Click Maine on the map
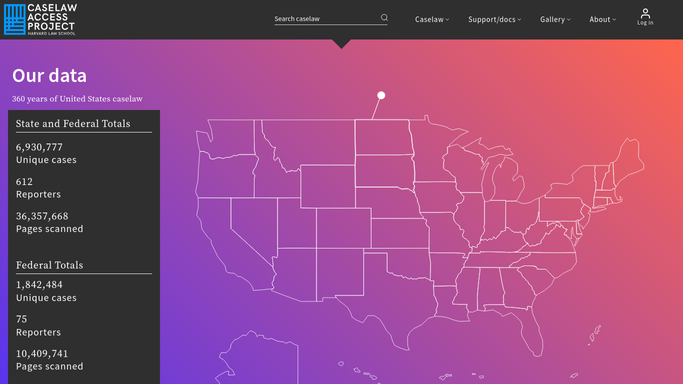The width and height of the screenshot is (683, 384). (628, 160)
